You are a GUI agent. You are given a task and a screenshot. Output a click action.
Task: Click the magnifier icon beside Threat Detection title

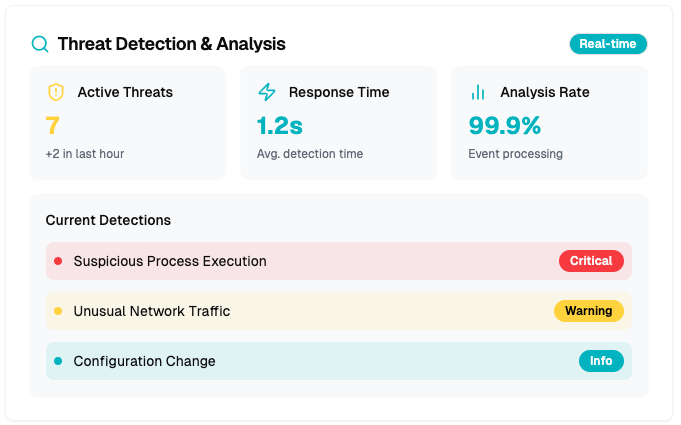[40, 44]
